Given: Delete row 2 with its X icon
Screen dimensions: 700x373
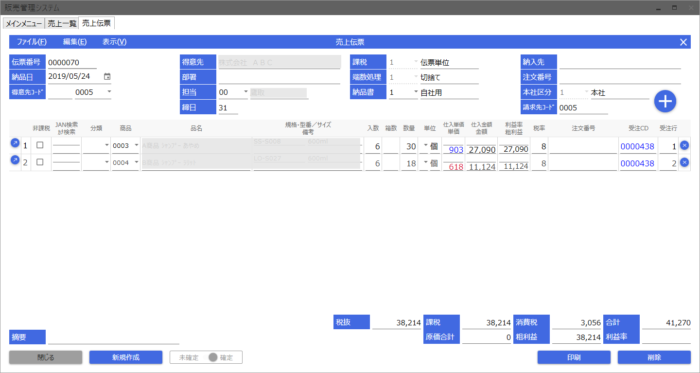Looking at the screenshot, I should click(684, 162).
